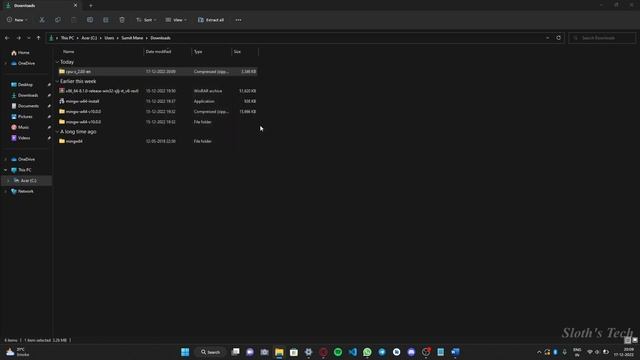Open the View dropdown

pyautogui.click(x=176, y=20)
